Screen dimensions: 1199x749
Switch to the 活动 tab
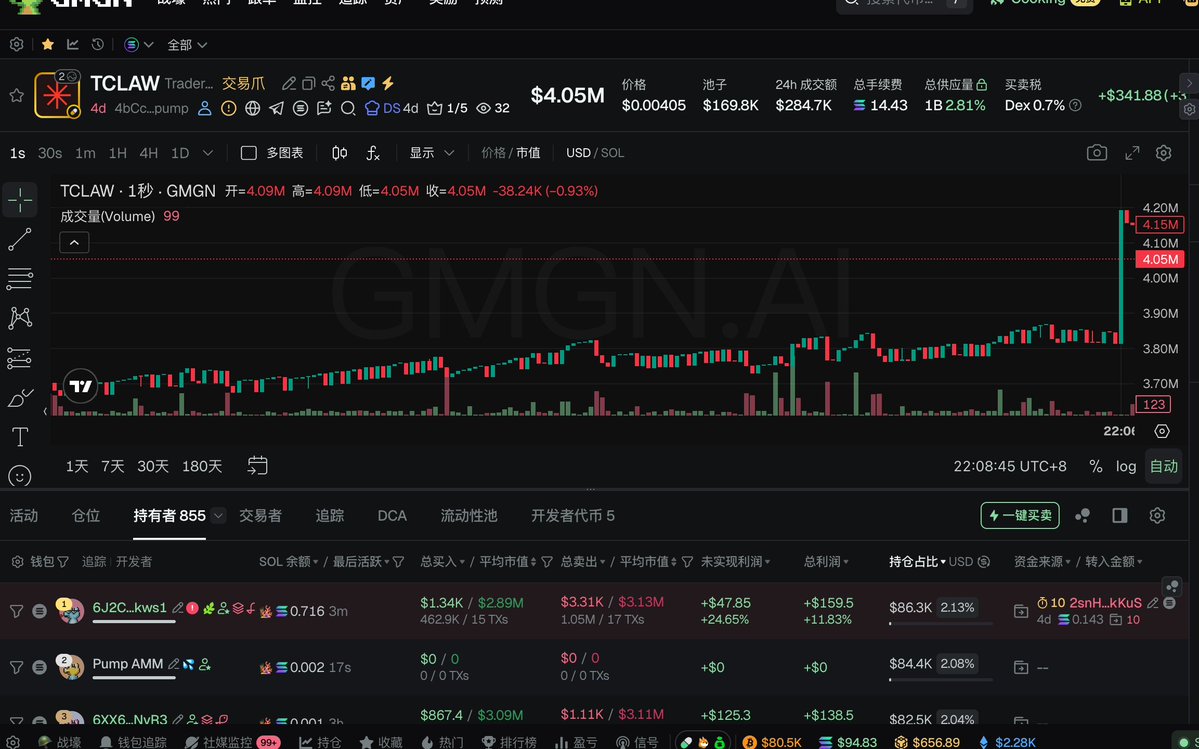pyautogui.click(x=24, y=516)
